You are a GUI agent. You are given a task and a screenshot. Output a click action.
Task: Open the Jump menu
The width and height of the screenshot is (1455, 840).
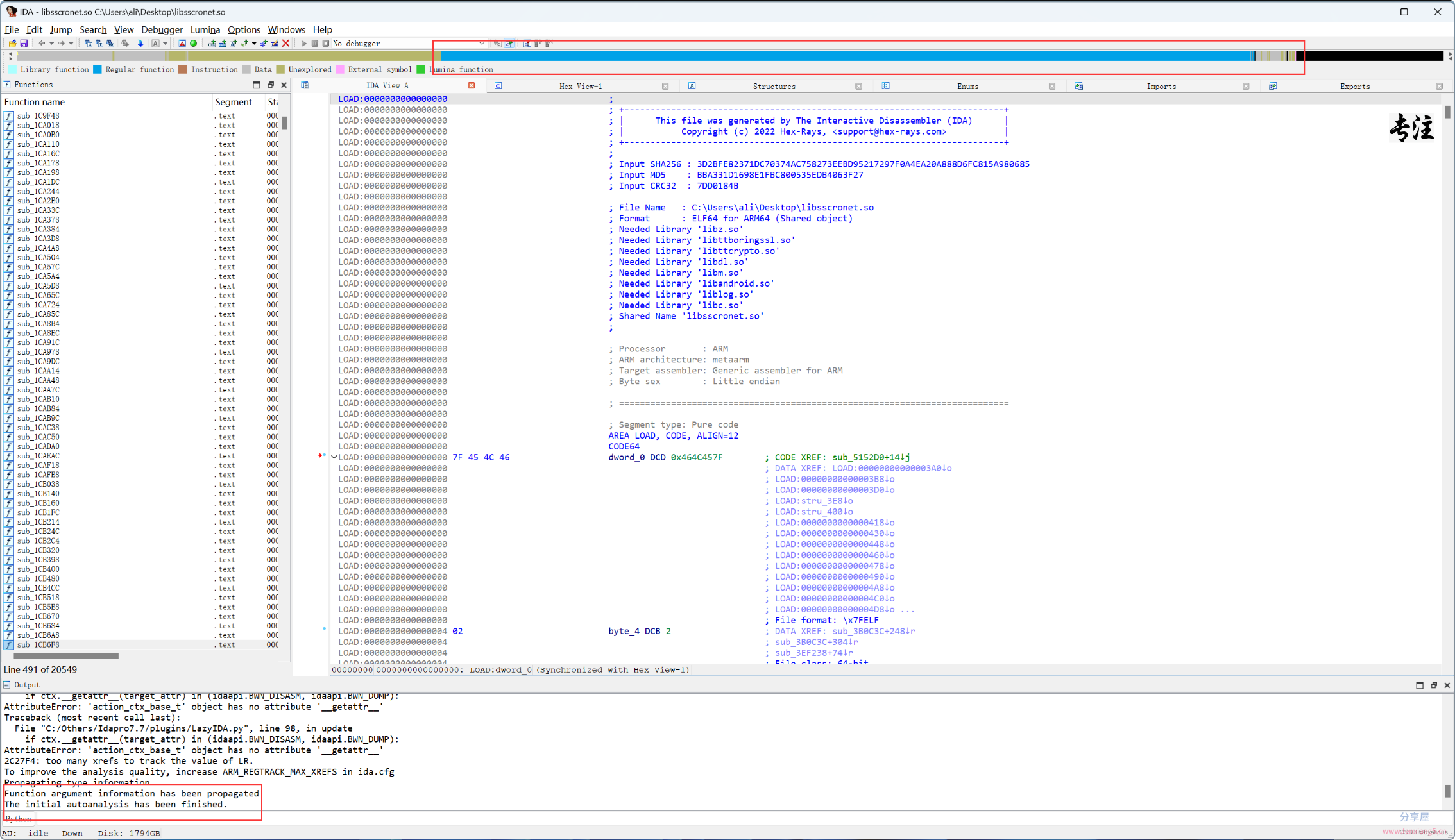(61, 29)
